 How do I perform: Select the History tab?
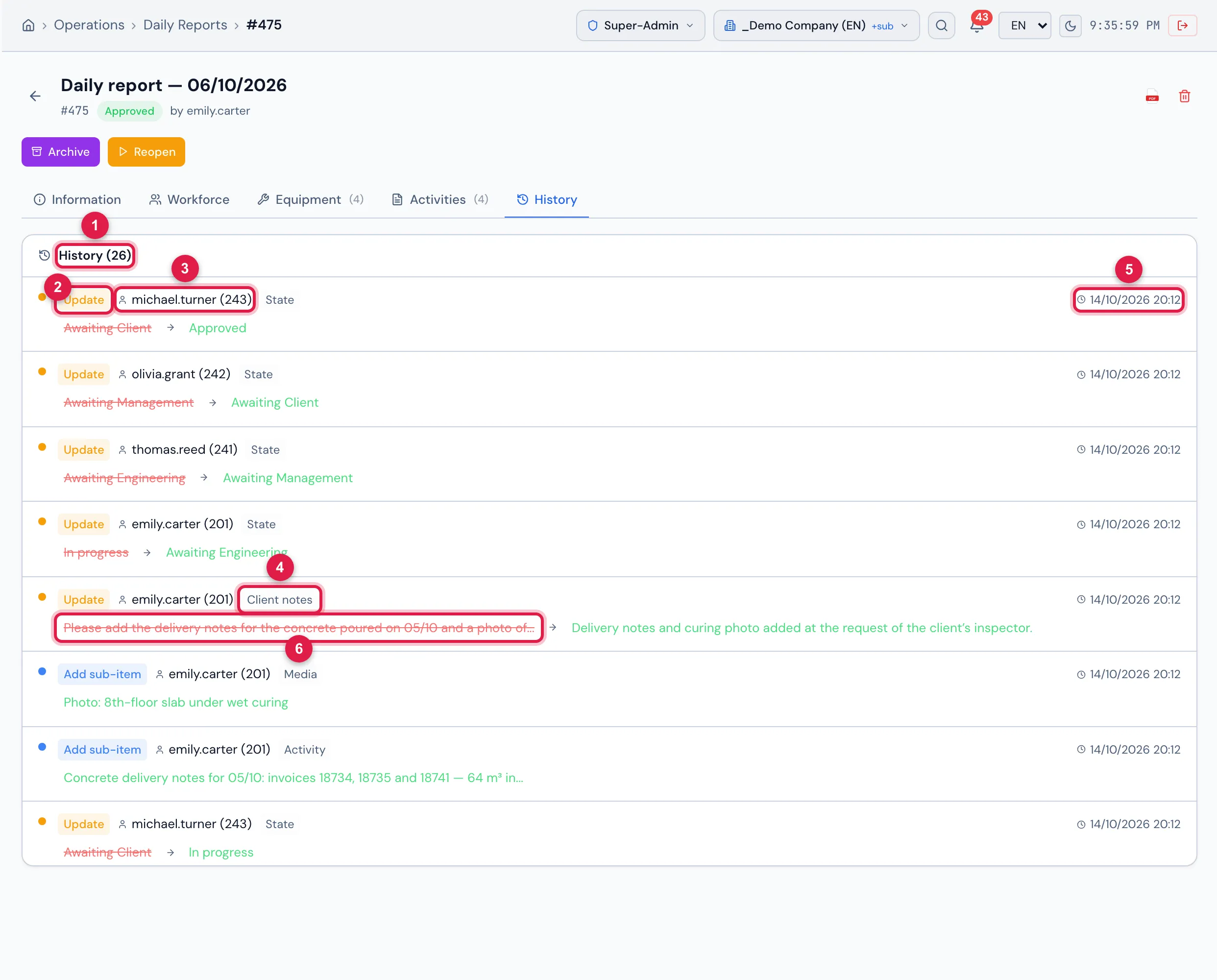click(546, 199)
